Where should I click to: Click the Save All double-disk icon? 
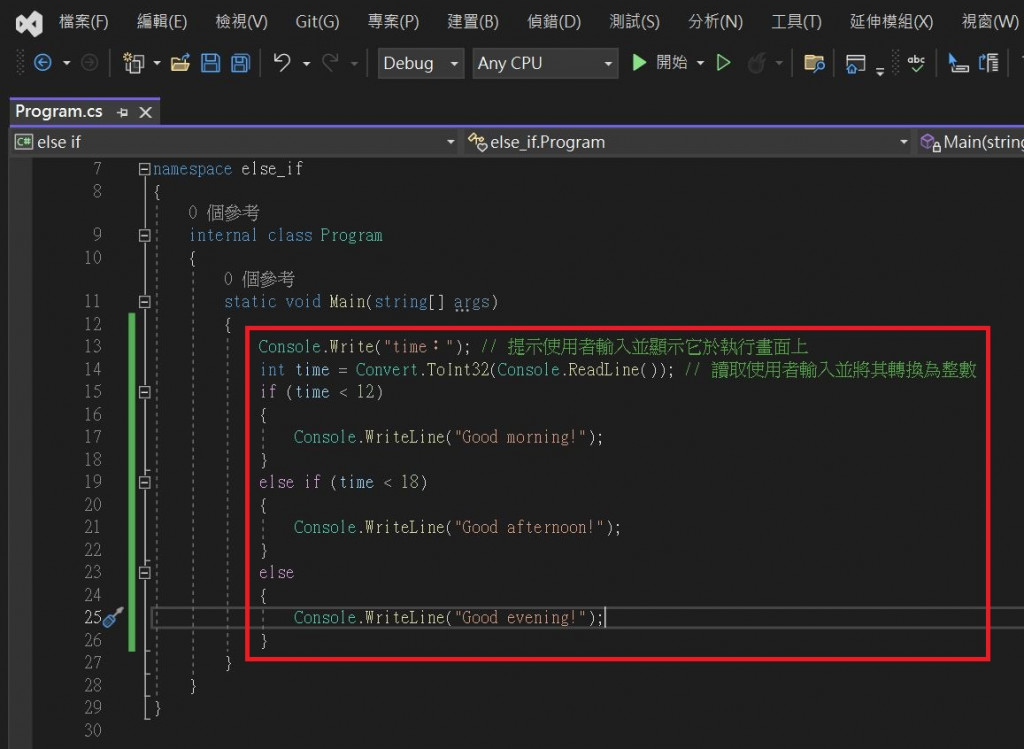(241, 63)
